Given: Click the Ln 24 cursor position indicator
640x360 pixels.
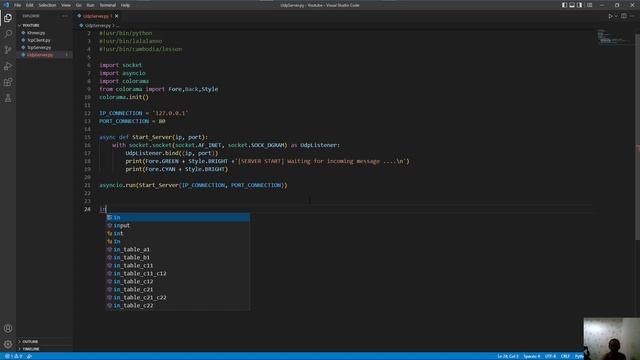Looking at the screenshot, I should (507, 356).
